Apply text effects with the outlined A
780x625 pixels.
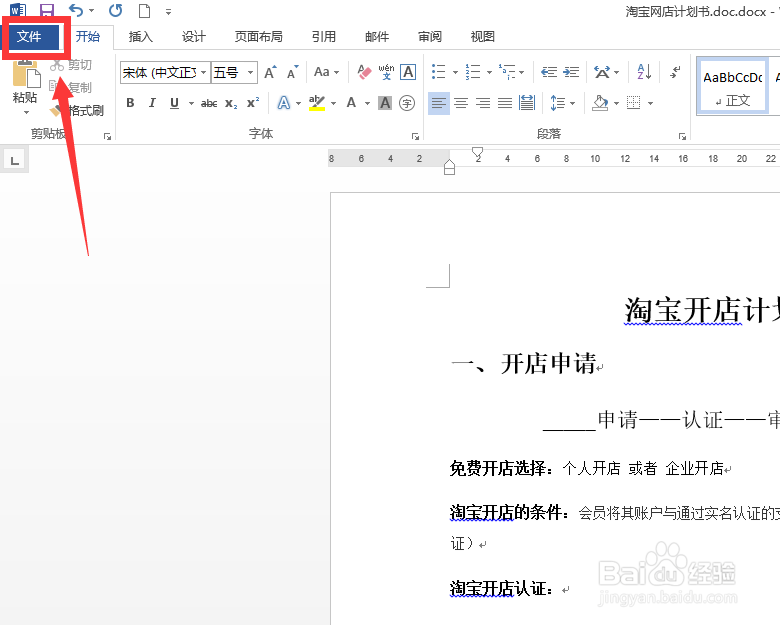tap(284, 103)
